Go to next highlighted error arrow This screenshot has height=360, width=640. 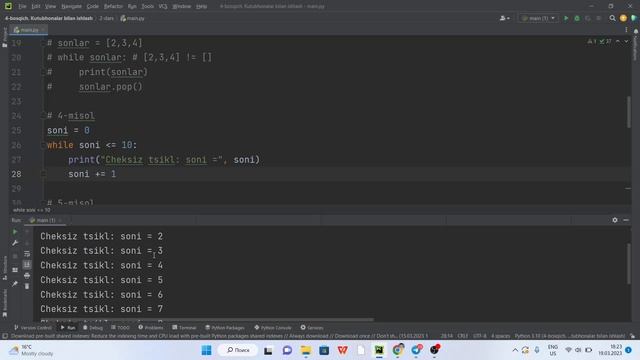tap(626, 42)
